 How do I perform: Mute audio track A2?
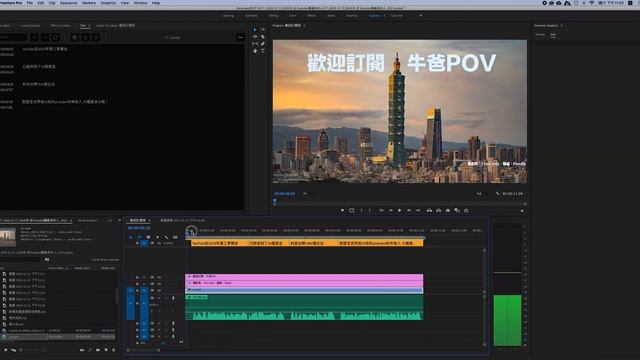click(x=159, y=323)
